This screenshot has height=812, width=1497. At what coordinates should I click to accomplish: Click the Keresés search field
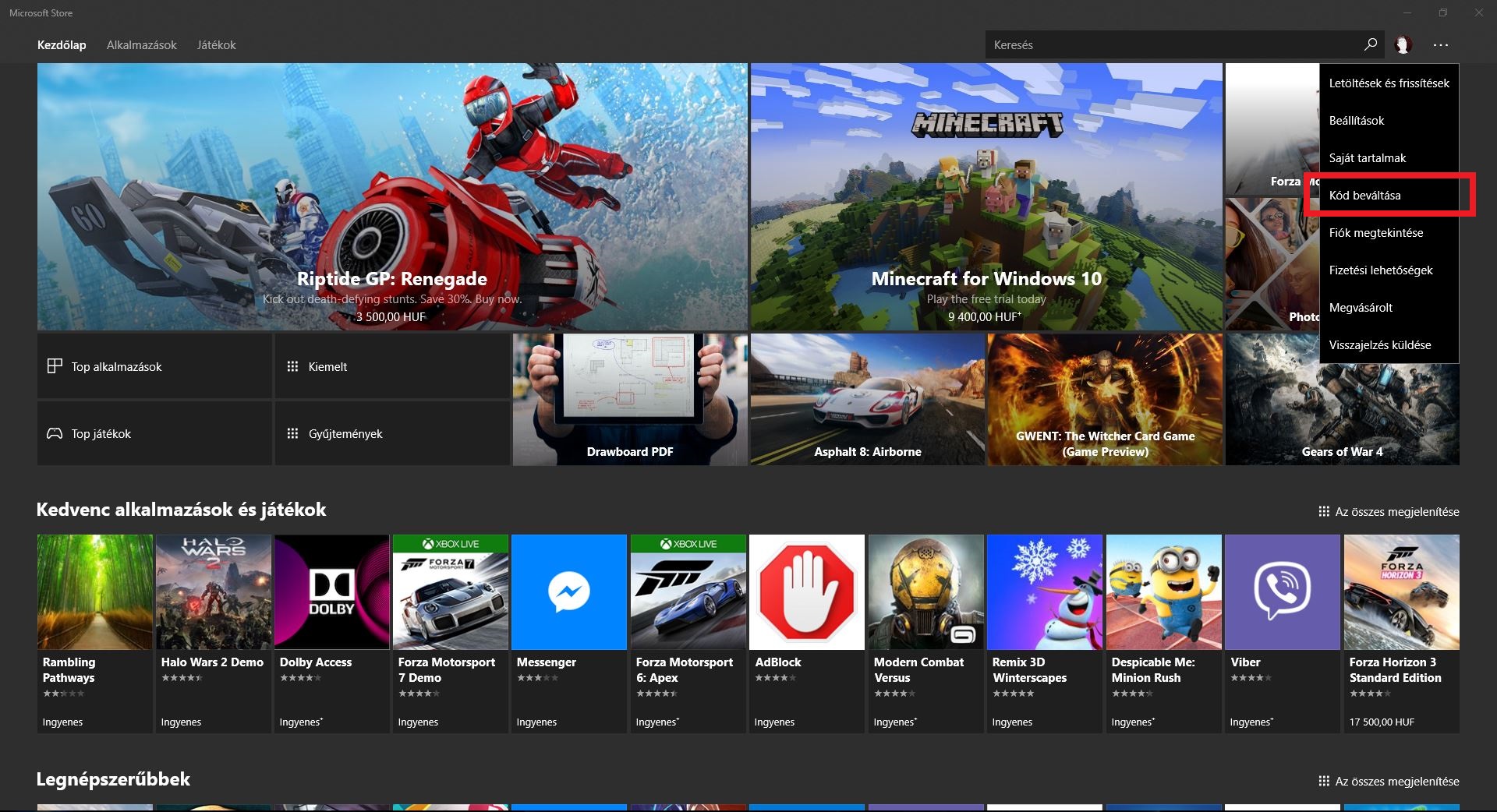point(1170,45)
